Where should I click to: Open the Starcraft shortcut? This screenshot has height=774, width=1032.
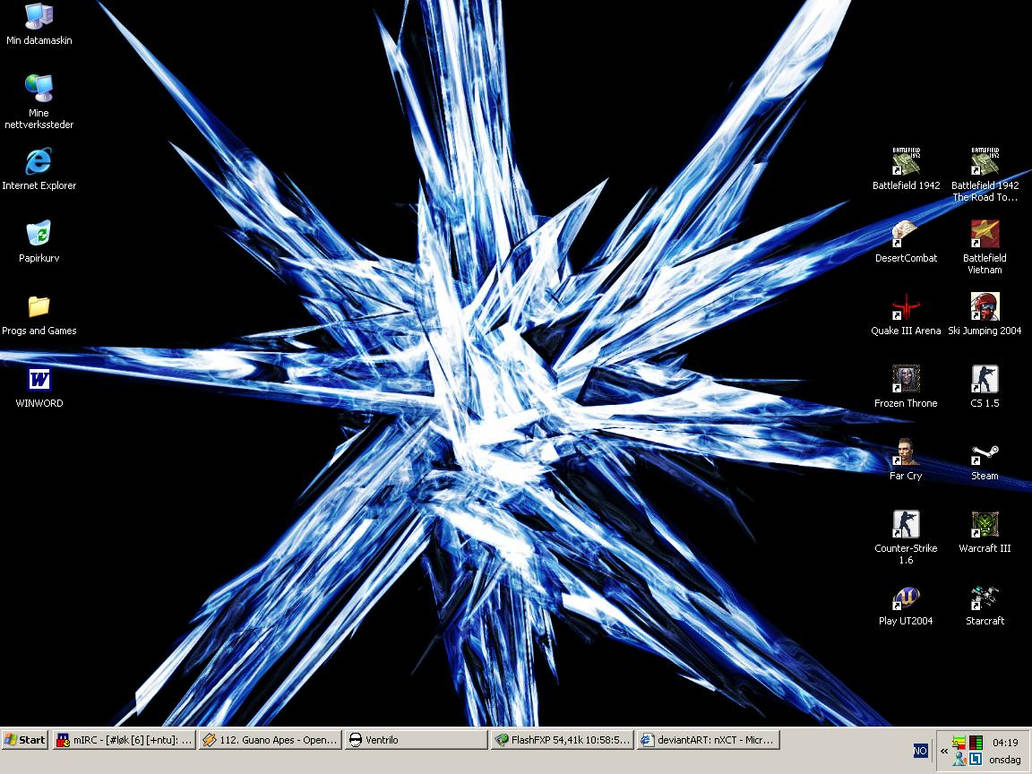984,597
